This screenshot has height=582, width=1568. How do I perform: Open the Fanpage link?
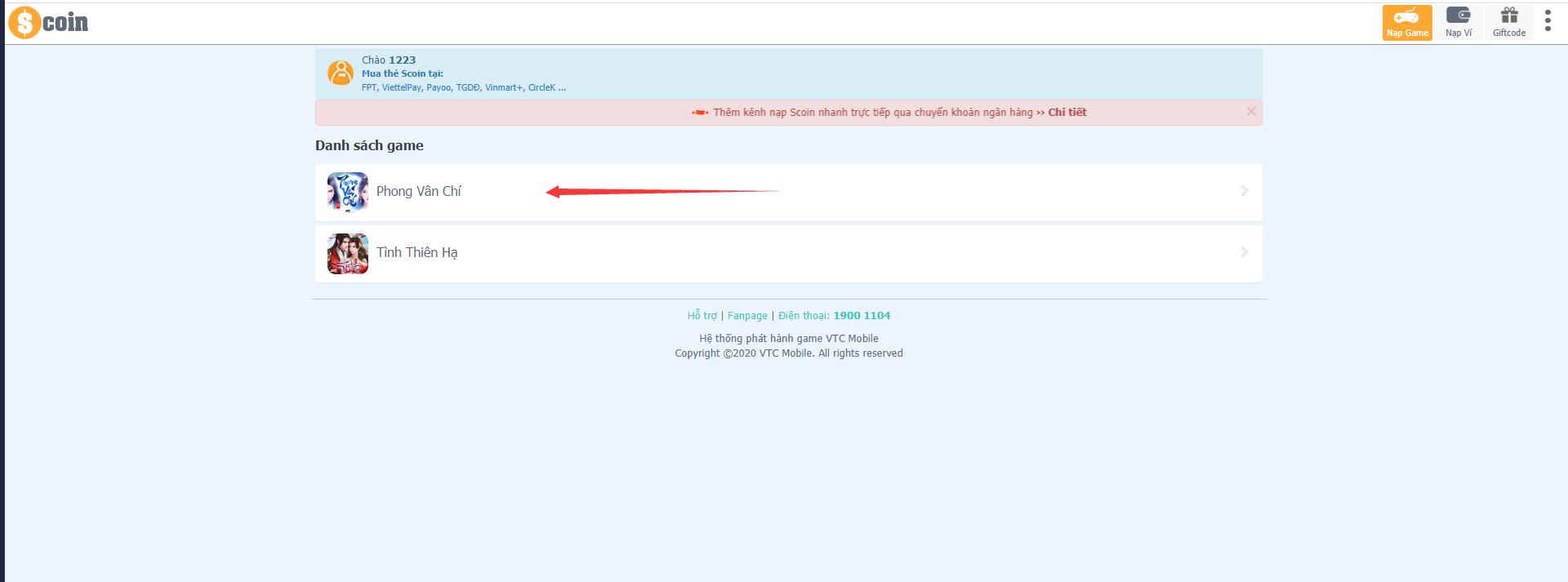747,316
